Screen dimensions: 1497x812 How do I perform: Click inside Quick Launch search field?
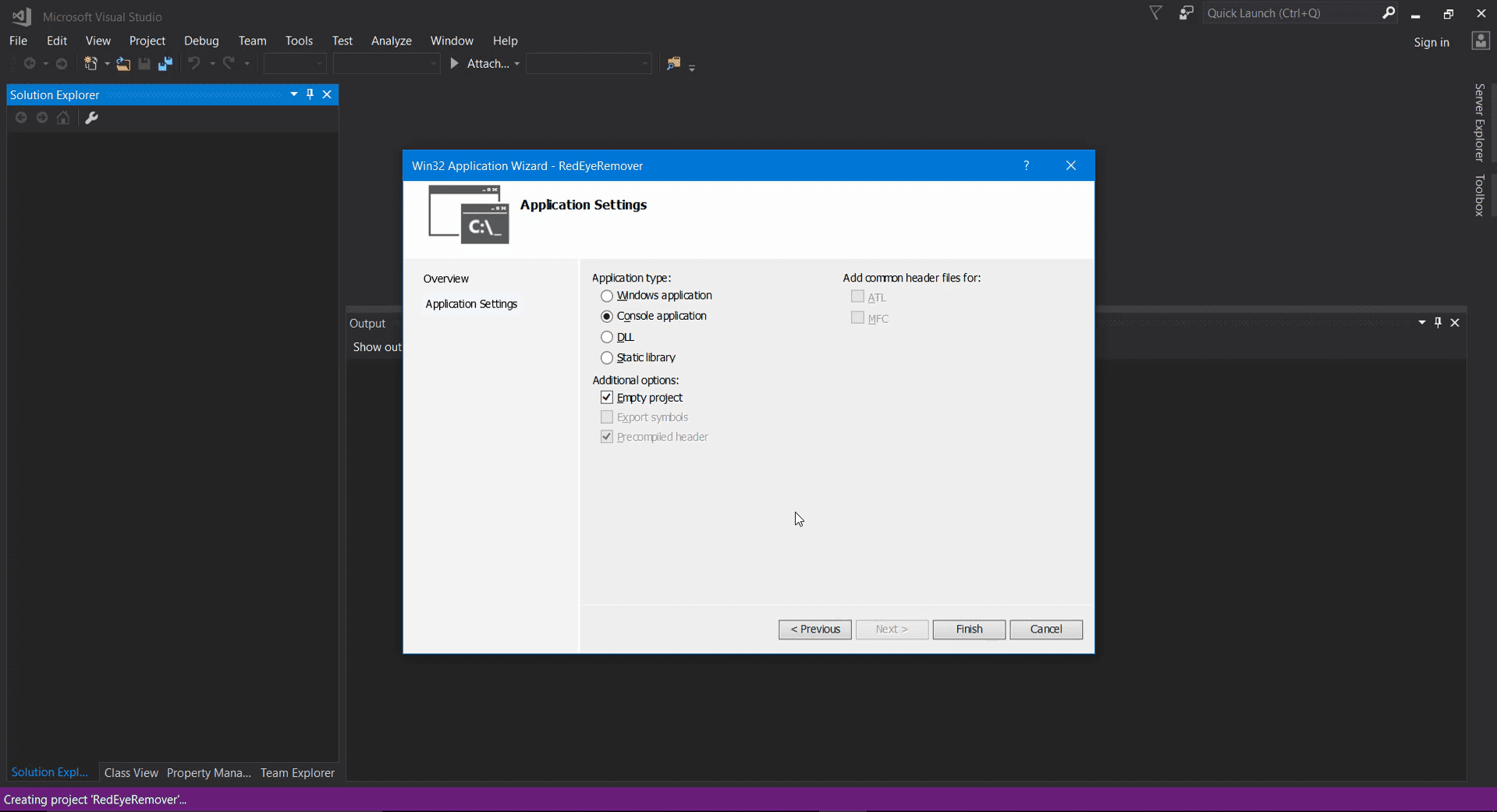(x=1291, y=13)
